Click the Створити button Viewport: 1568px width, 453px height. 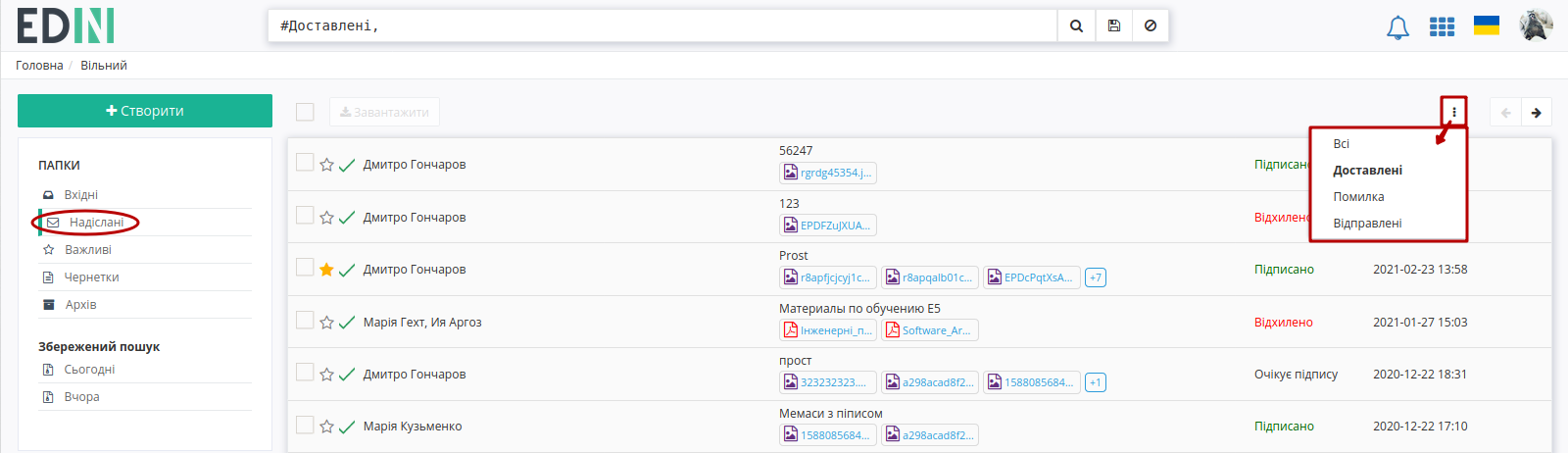(x=145, y=111)
